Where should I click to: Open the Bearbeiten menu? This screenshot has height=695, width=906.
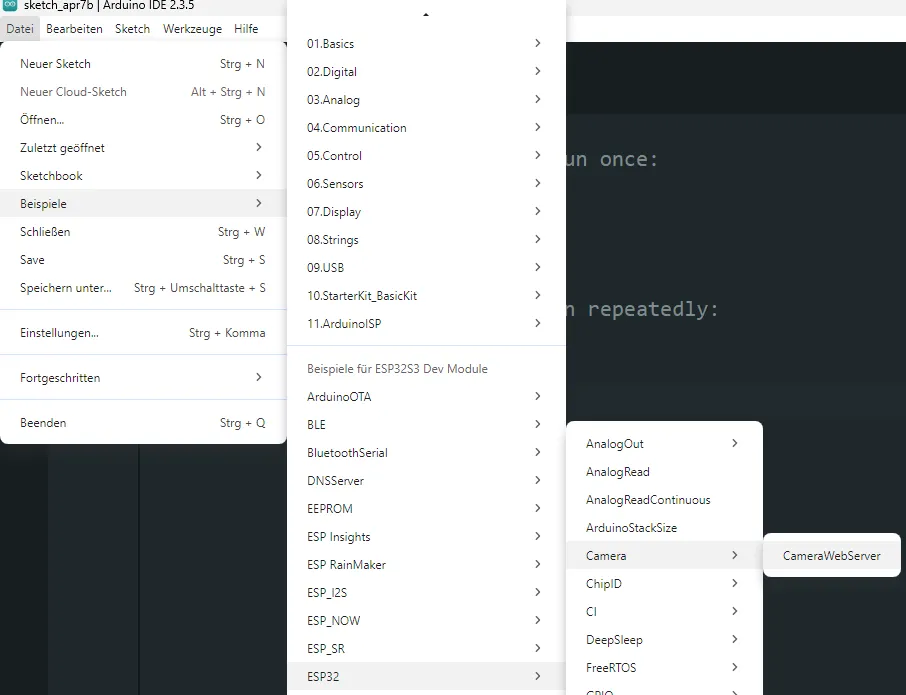pos(74,29)
